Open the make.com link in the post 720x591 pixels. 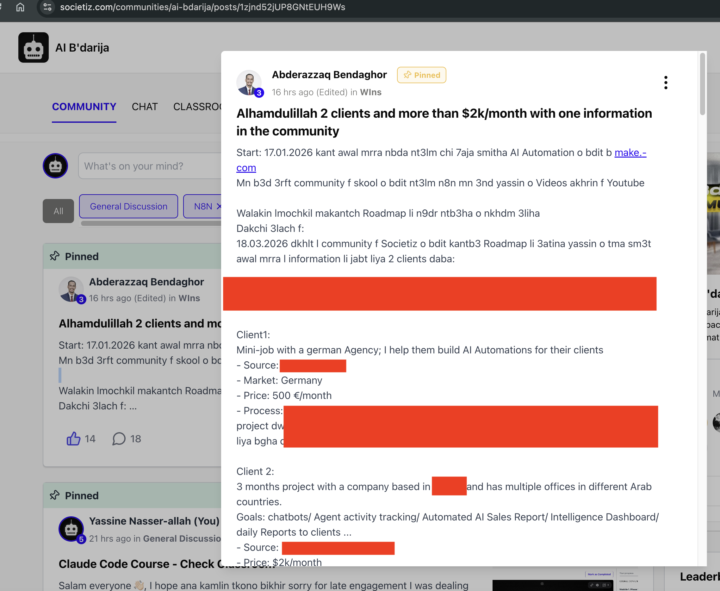pyautogui.click(x=630, y=152)
